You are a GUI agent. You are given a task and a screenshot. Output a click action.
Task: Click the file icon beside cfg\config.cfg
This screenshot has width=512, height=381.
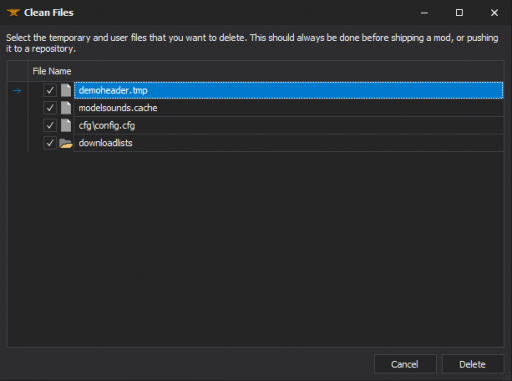(66, 125)
